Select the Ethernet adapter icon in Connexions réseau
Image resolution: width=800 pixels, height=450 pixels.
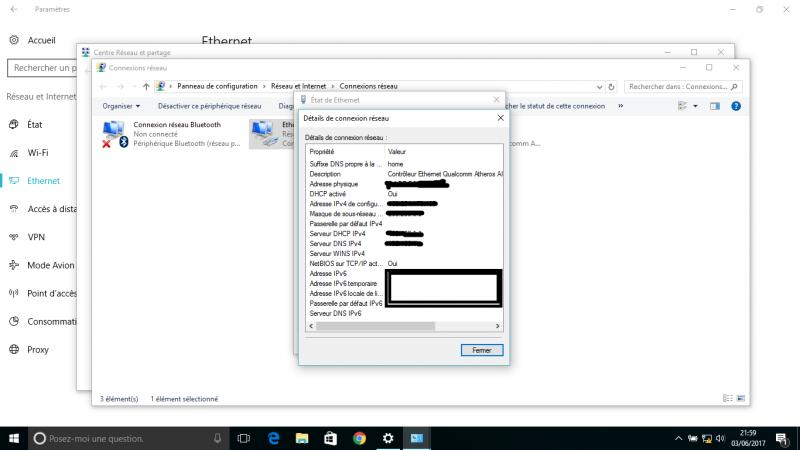264,134
